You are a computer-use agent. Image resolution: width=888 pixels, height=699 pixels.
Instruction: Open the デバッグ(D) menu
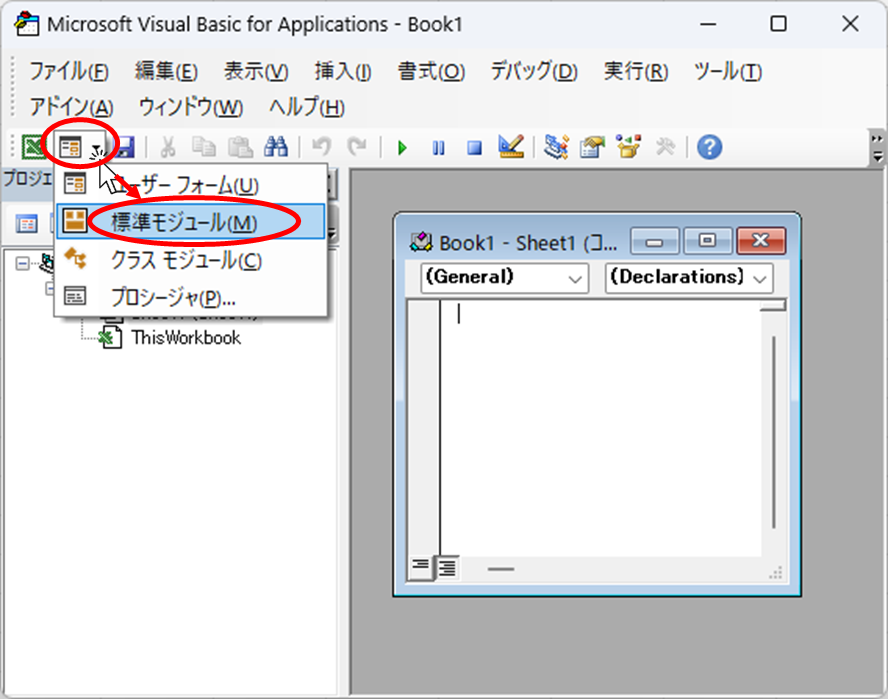[x=534, y=72]
